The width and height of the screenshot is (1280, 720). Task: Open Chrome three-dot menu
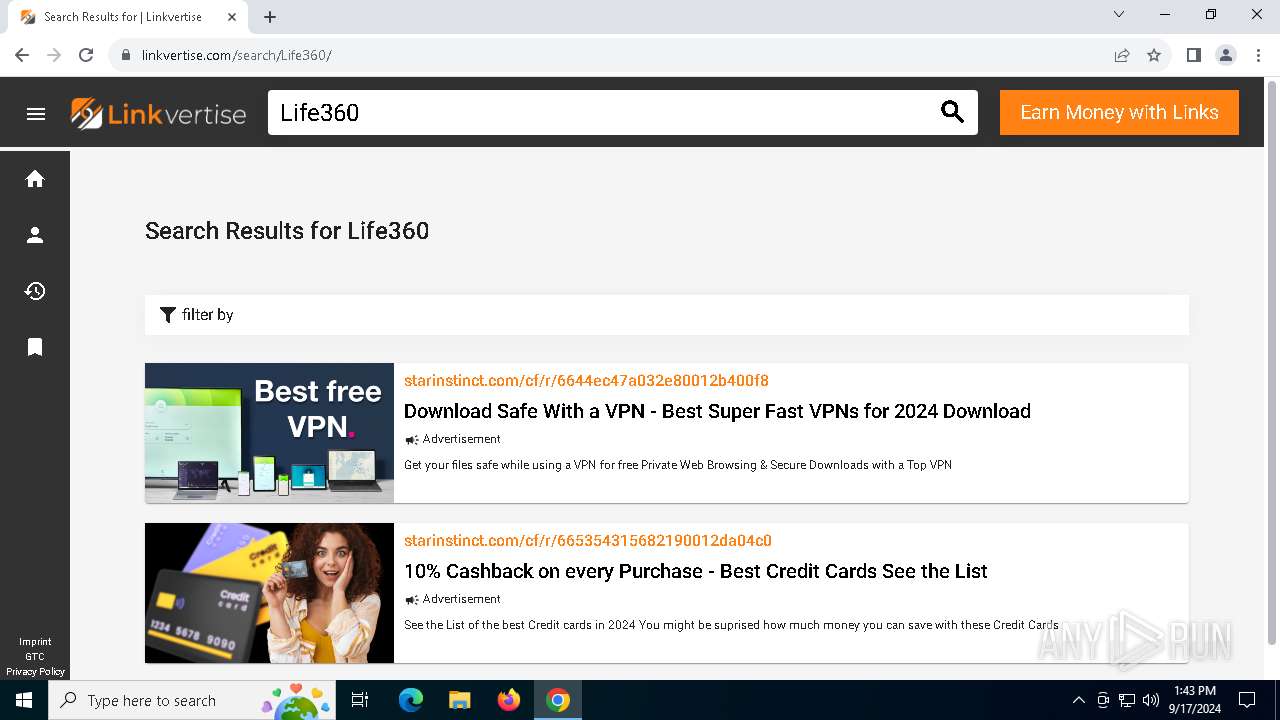(x=1258, y=55)
